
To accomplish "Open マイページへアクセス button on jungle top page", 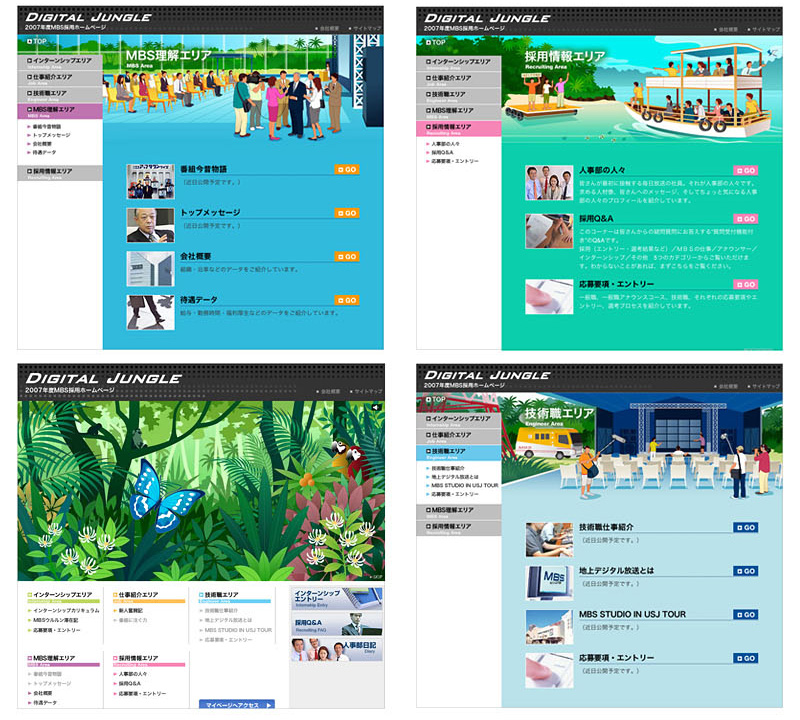I will click(x=237, y=704).
